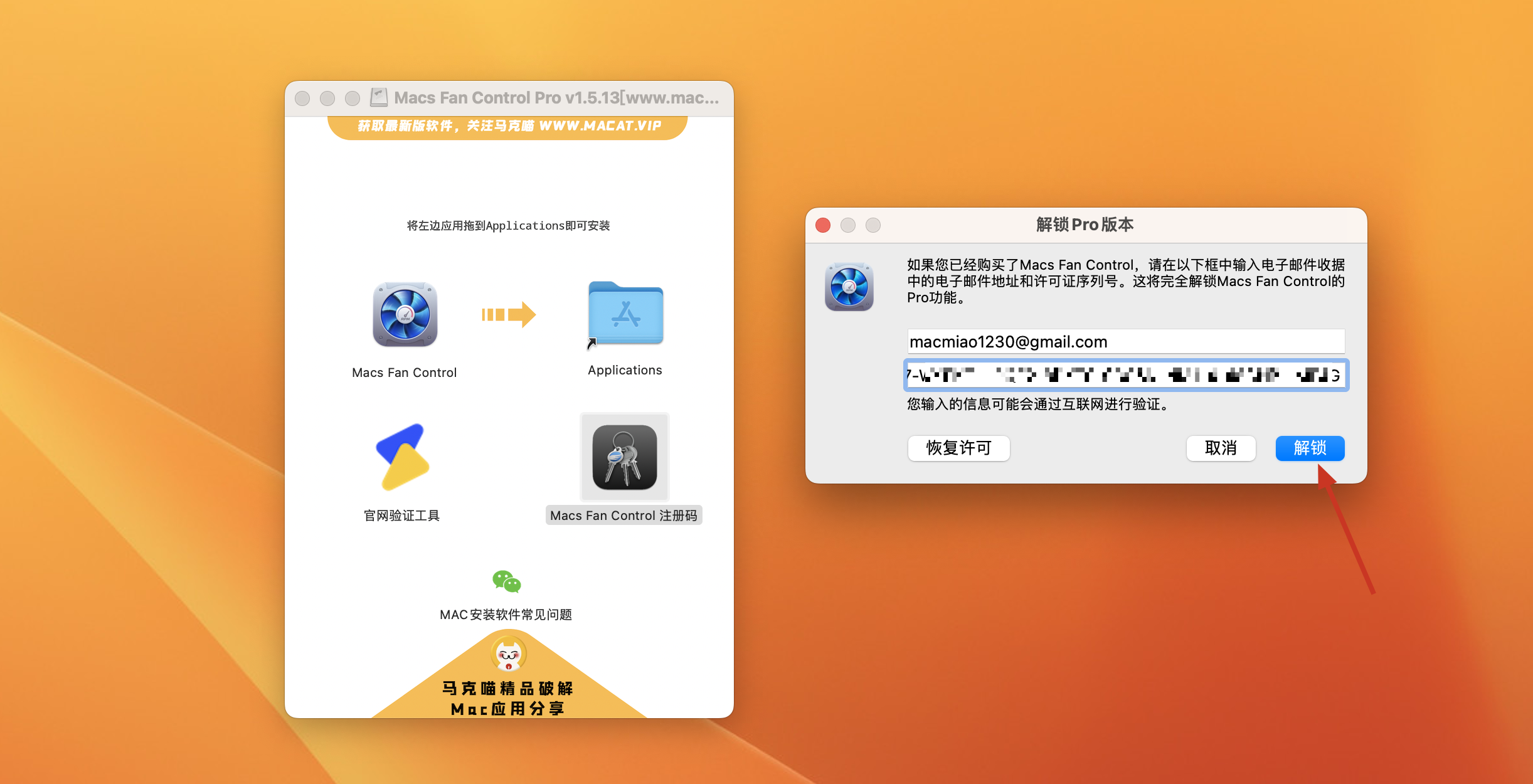The width and height of the screenshot is (1533, 784).
Task: Click the orange drag arrow graphic
Action: (508, 315)
